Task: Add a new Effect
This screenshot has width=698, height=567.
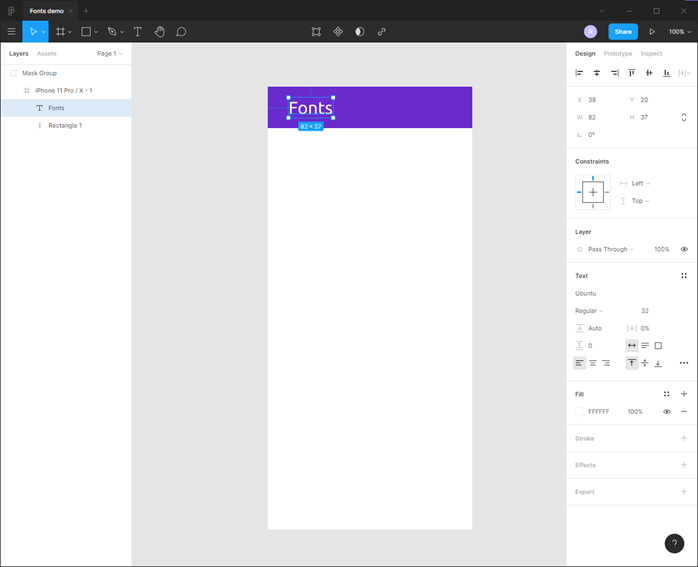Action: [x=684, y=465]
